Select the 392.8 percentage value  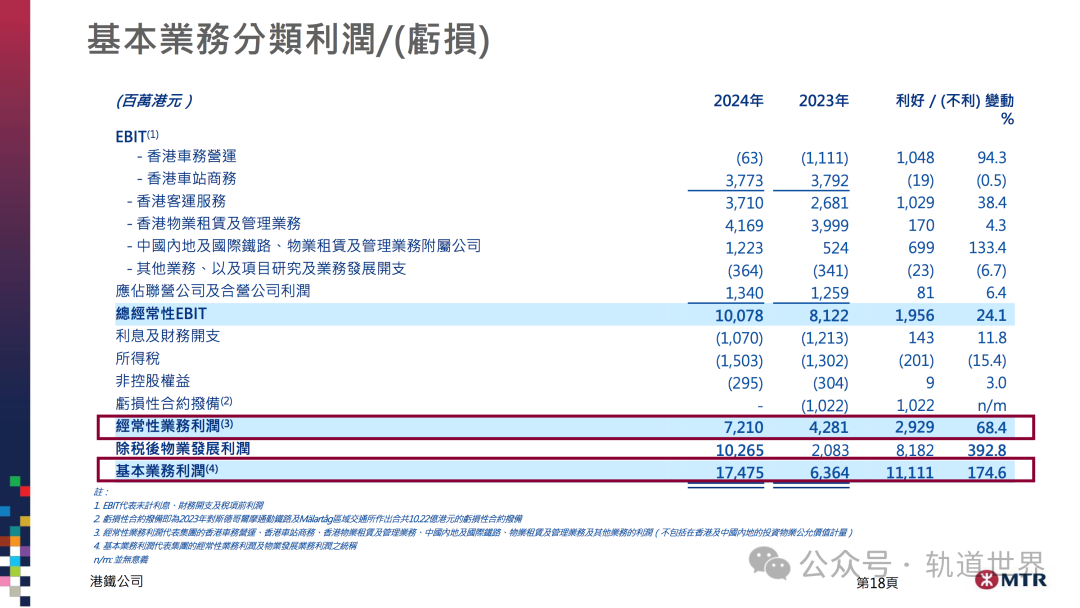pos(987,451)
